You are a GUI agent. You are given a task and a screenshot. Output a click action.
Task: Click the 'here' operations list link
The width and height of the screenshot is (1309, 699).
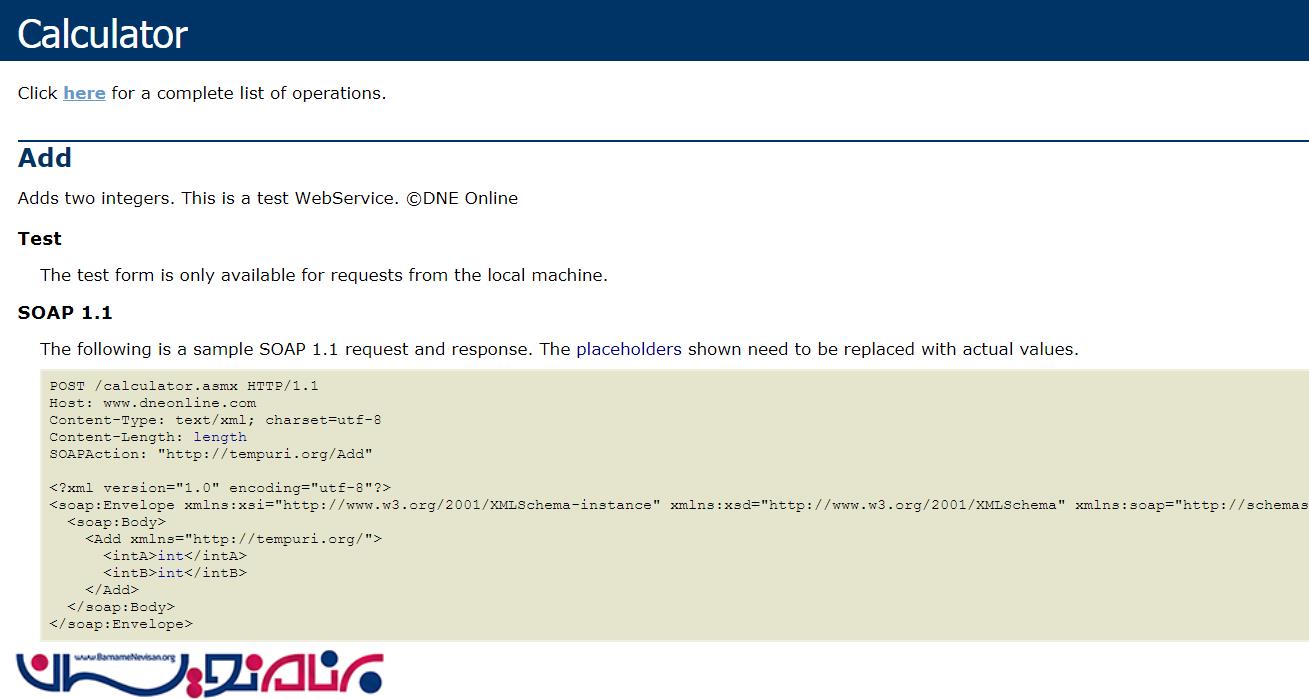coord(84,93)
